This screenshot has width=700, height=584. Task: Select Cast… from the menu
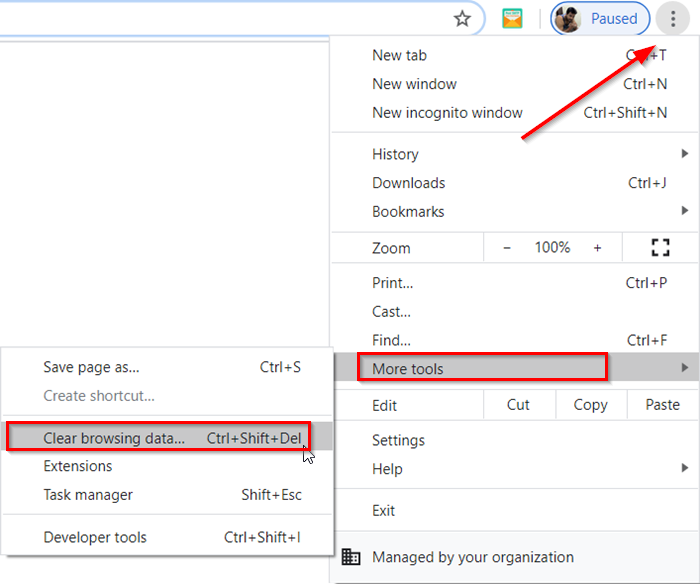(515, 312)
